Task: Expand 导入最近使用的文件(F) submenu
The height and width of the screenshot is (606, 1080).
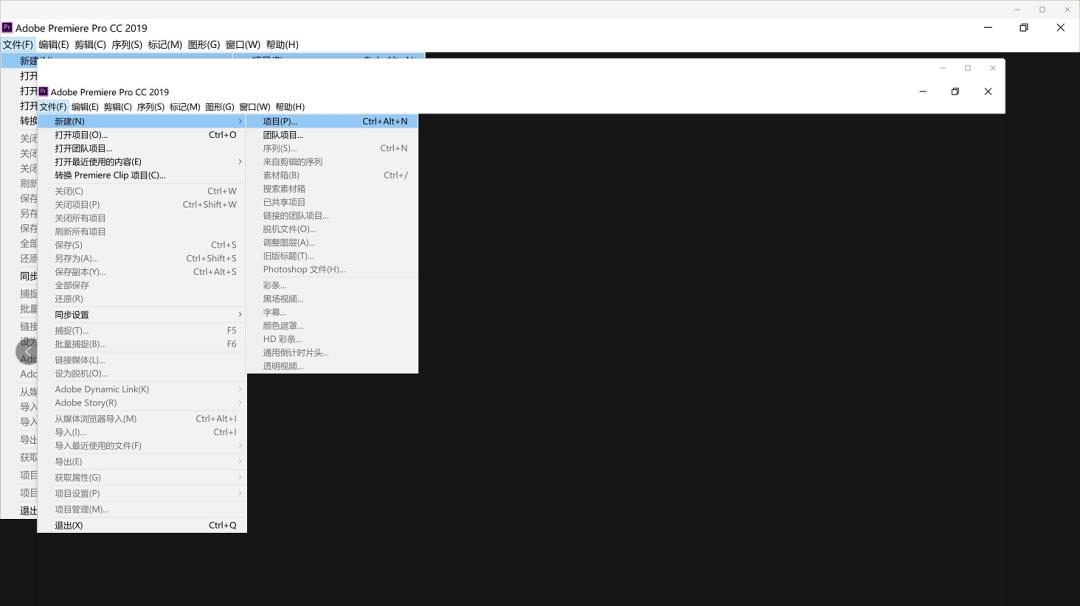Action: (142, 446)
